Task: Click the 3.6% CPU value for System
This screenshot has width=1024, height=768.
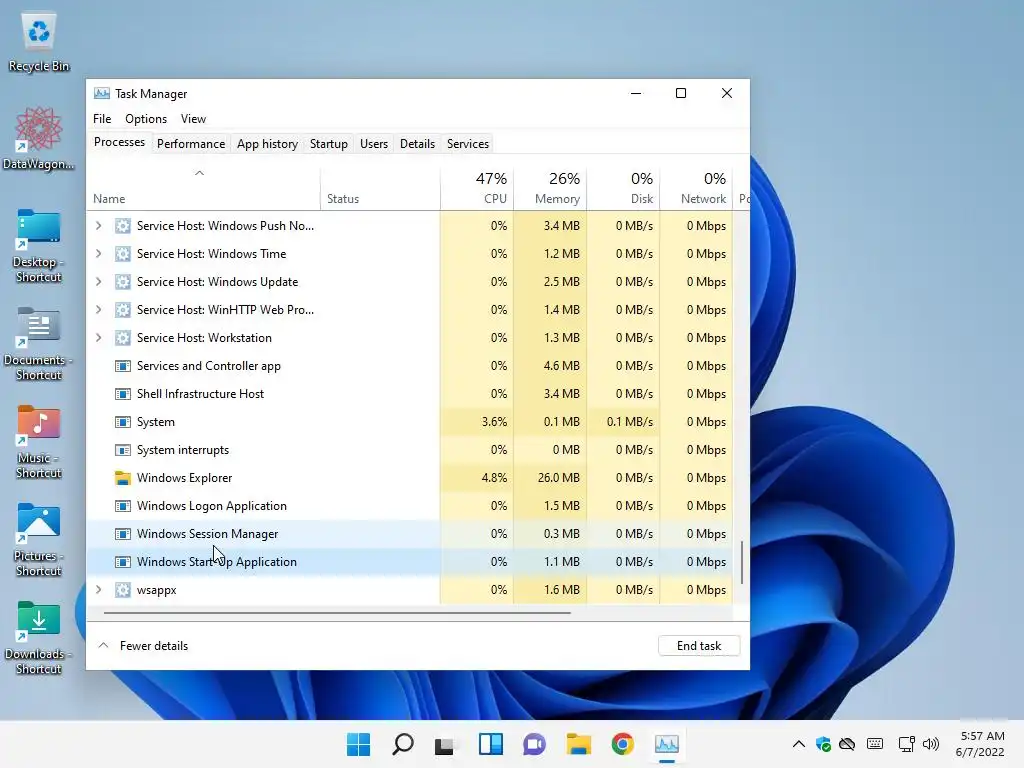Action: pyautogui.click(x=477, y=422)
